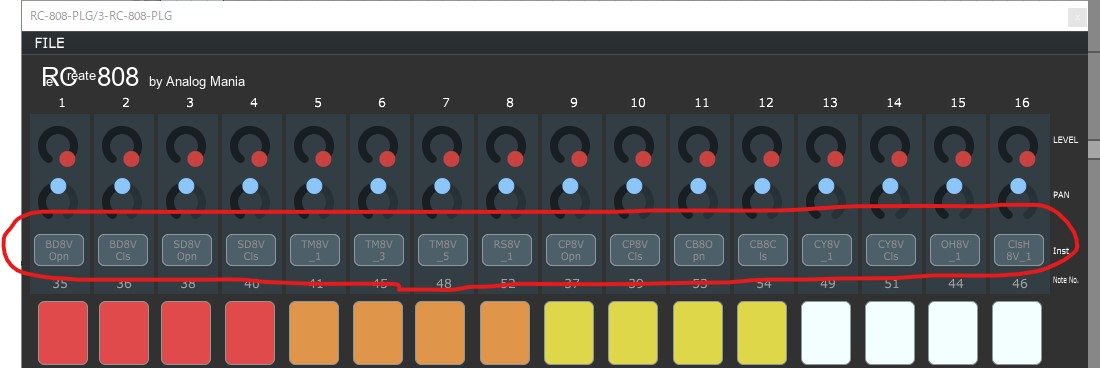
Task: Trigger the red pad for channel 2
Action: point(124,334)
